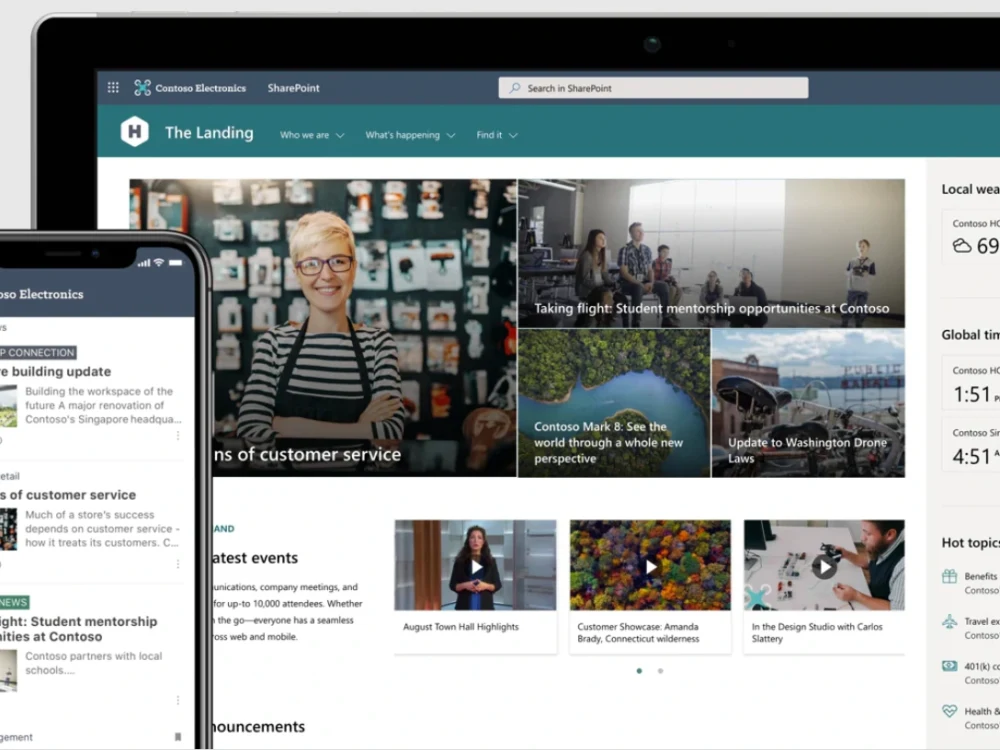Click the cloud weather icon
The width and height of the screenshot is (1000, 750).
(962, 246)
